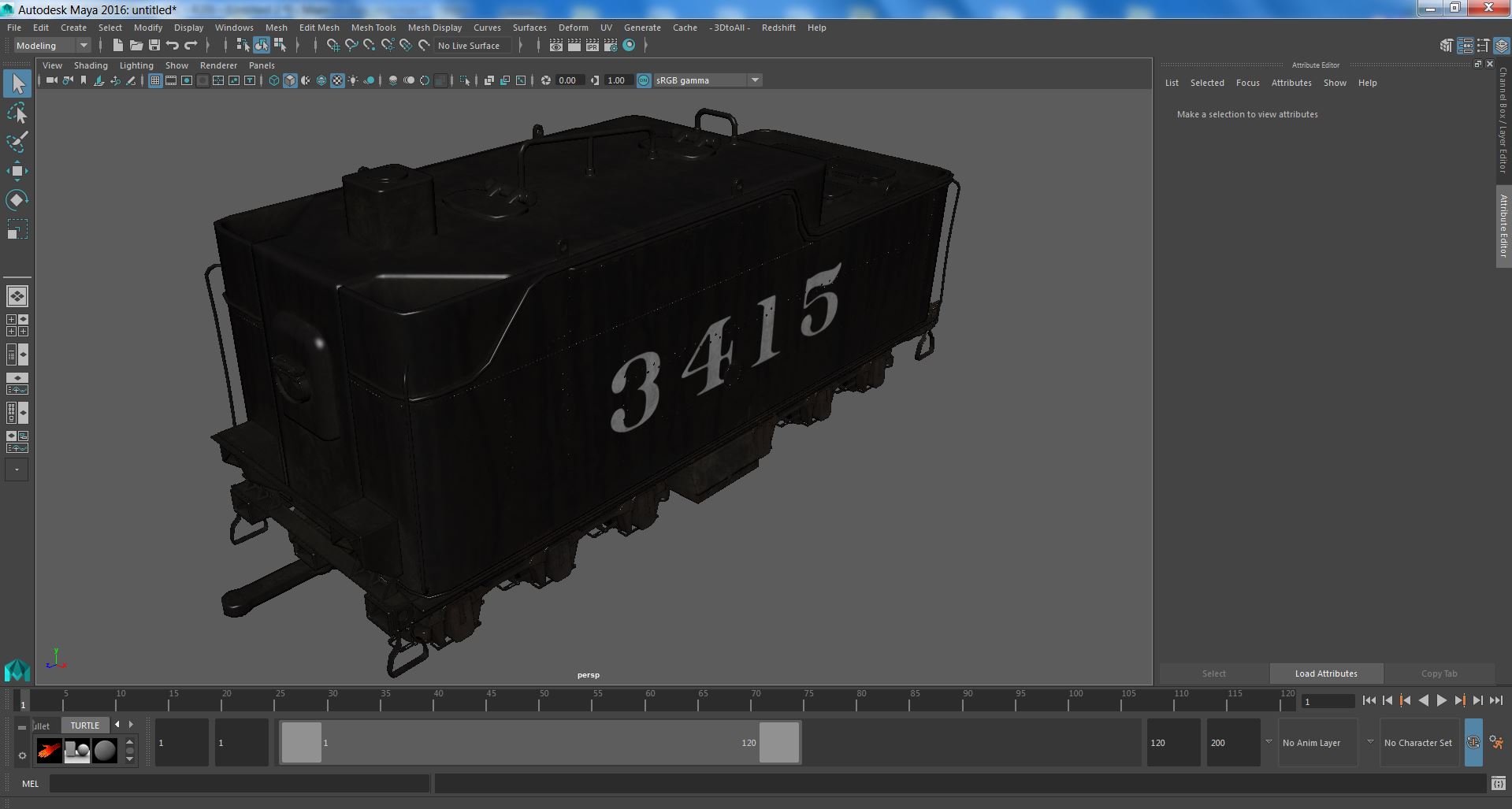Open the Modeling Toolkit icon at top right

[x=1447, y=46]
